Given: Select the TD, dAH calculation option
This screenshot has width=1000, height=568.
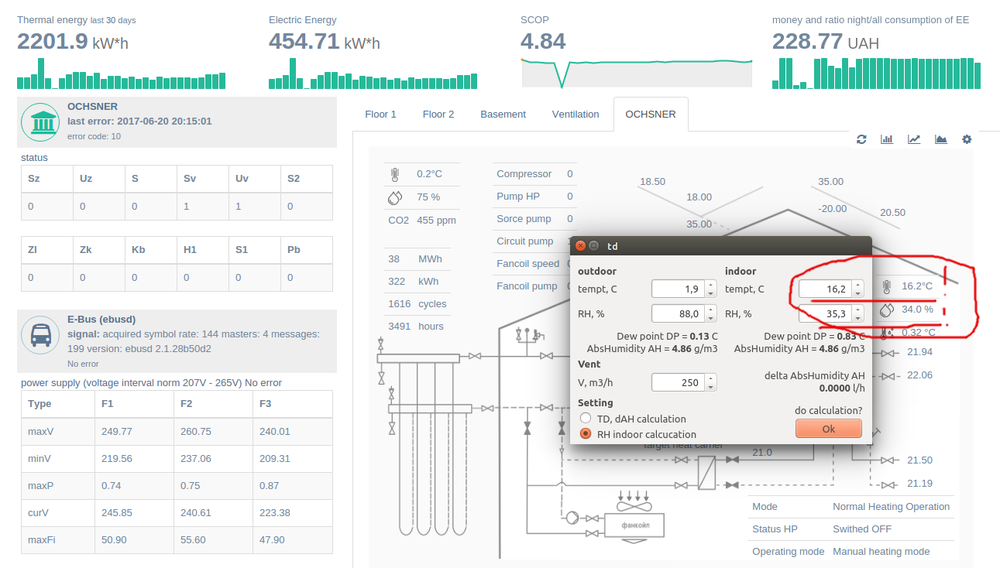Looking at the screenshot, I should pos(586,419).
